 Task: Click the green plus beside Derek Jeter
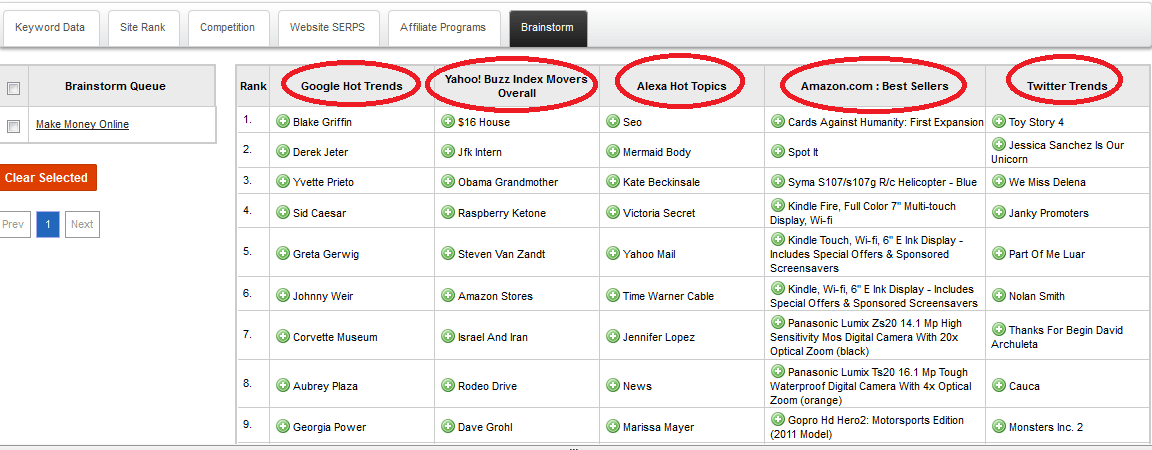tap(283, 151)
